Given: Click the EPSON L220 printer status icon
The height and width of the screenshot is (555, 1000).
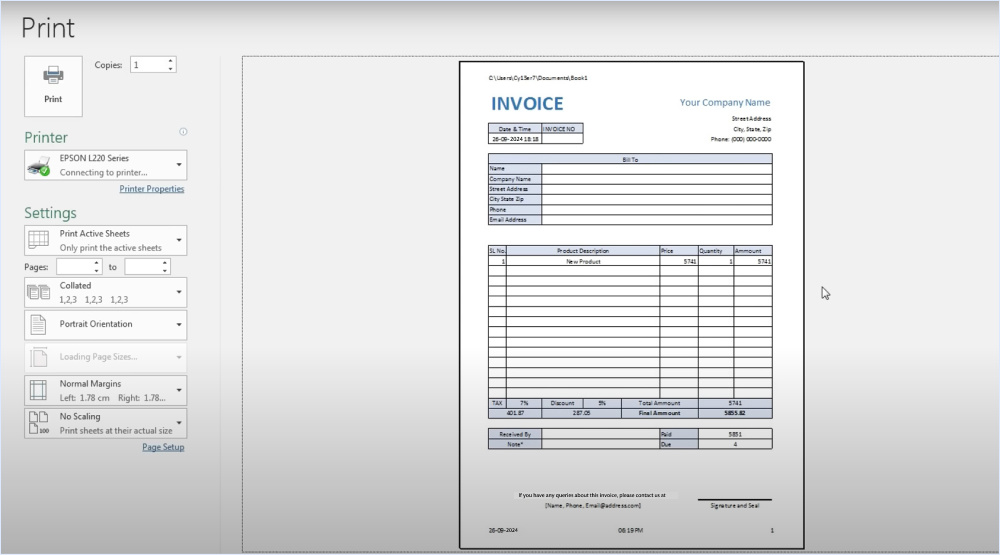Looking at the screenshot, I should tap(38, 166).
